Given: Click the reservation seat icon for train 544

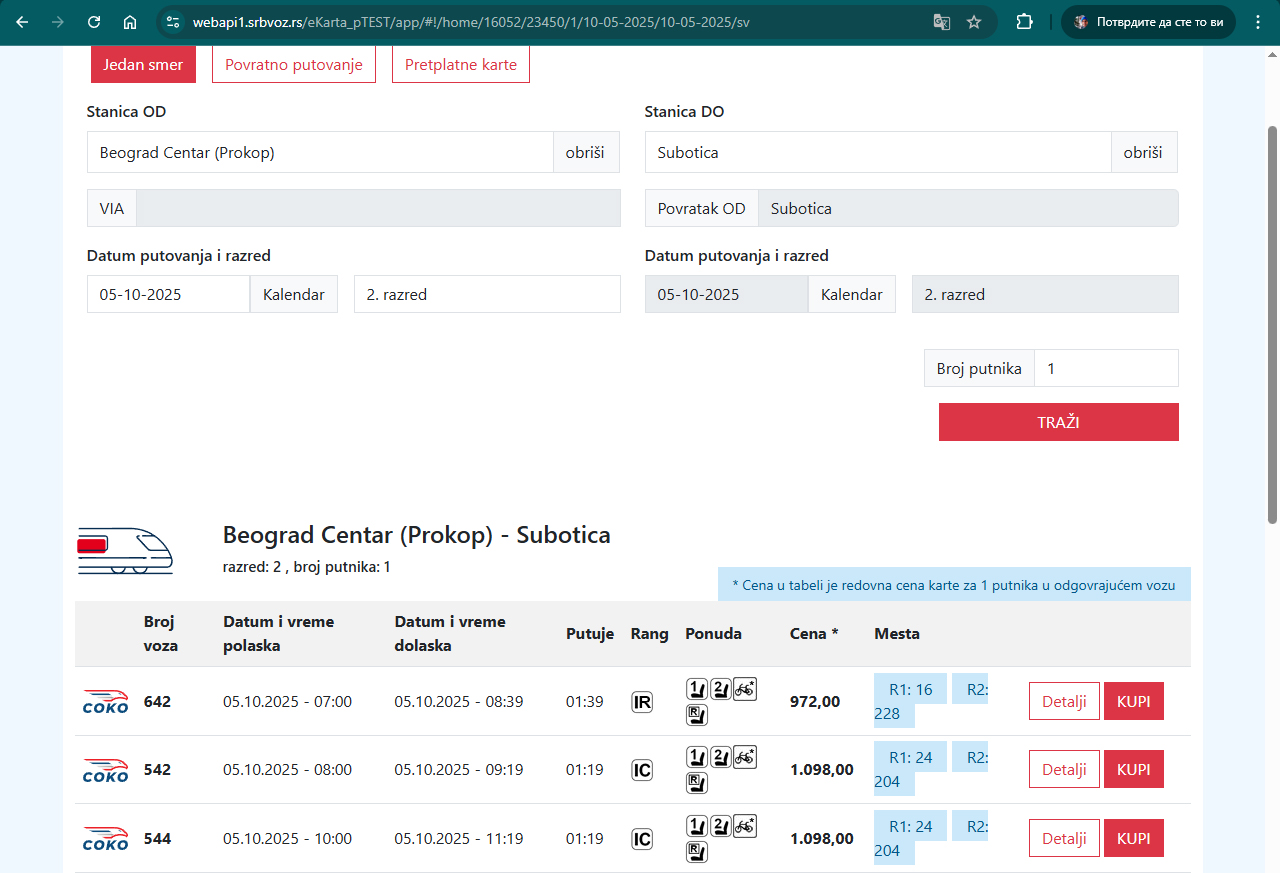Looking at the screenshot, I should [x=696, y=852].
